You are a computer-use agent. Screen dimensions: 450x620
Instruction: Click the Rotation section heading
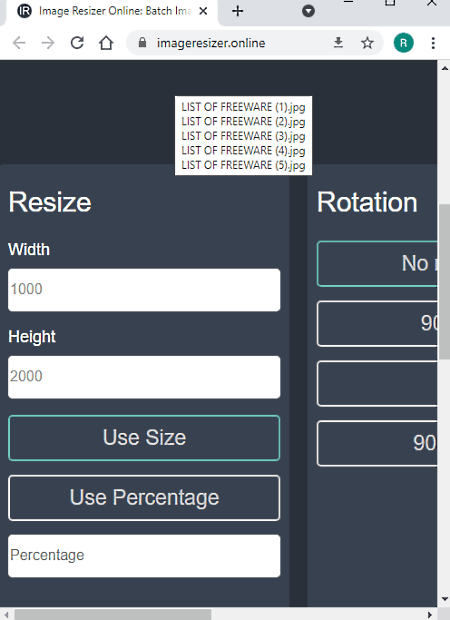point(367,202)
